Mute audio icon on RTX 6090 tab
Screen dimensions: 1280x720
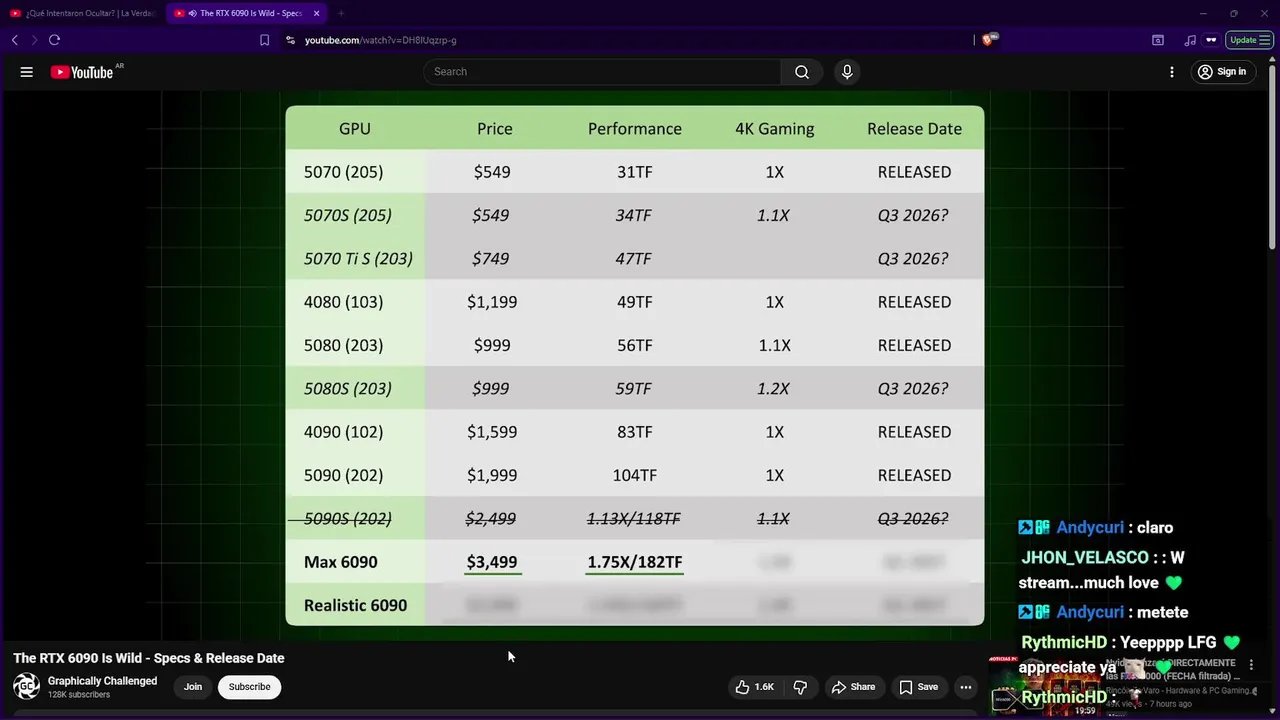click(192, 13)
